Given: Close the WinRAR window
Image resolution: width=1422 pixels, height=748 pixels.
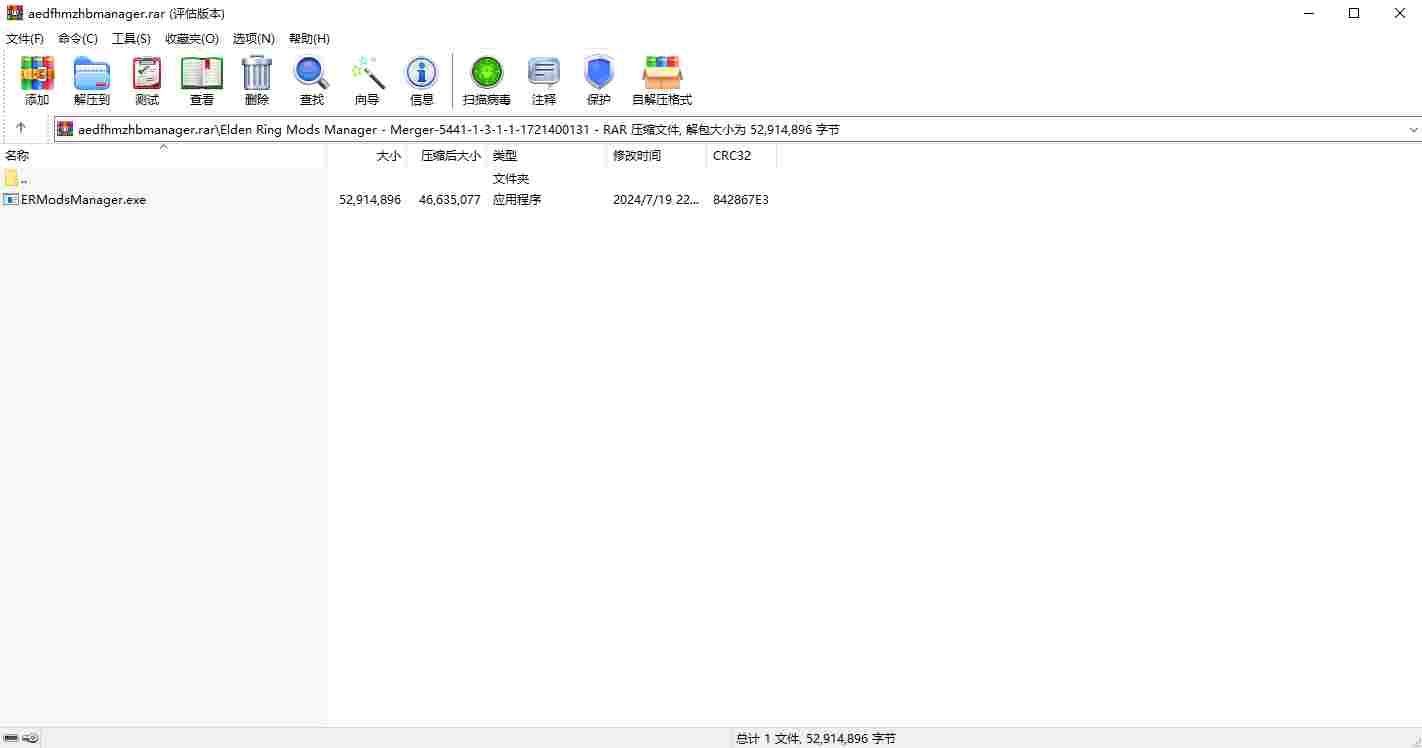Looking at the screenshot, I should click(1399, 13).
